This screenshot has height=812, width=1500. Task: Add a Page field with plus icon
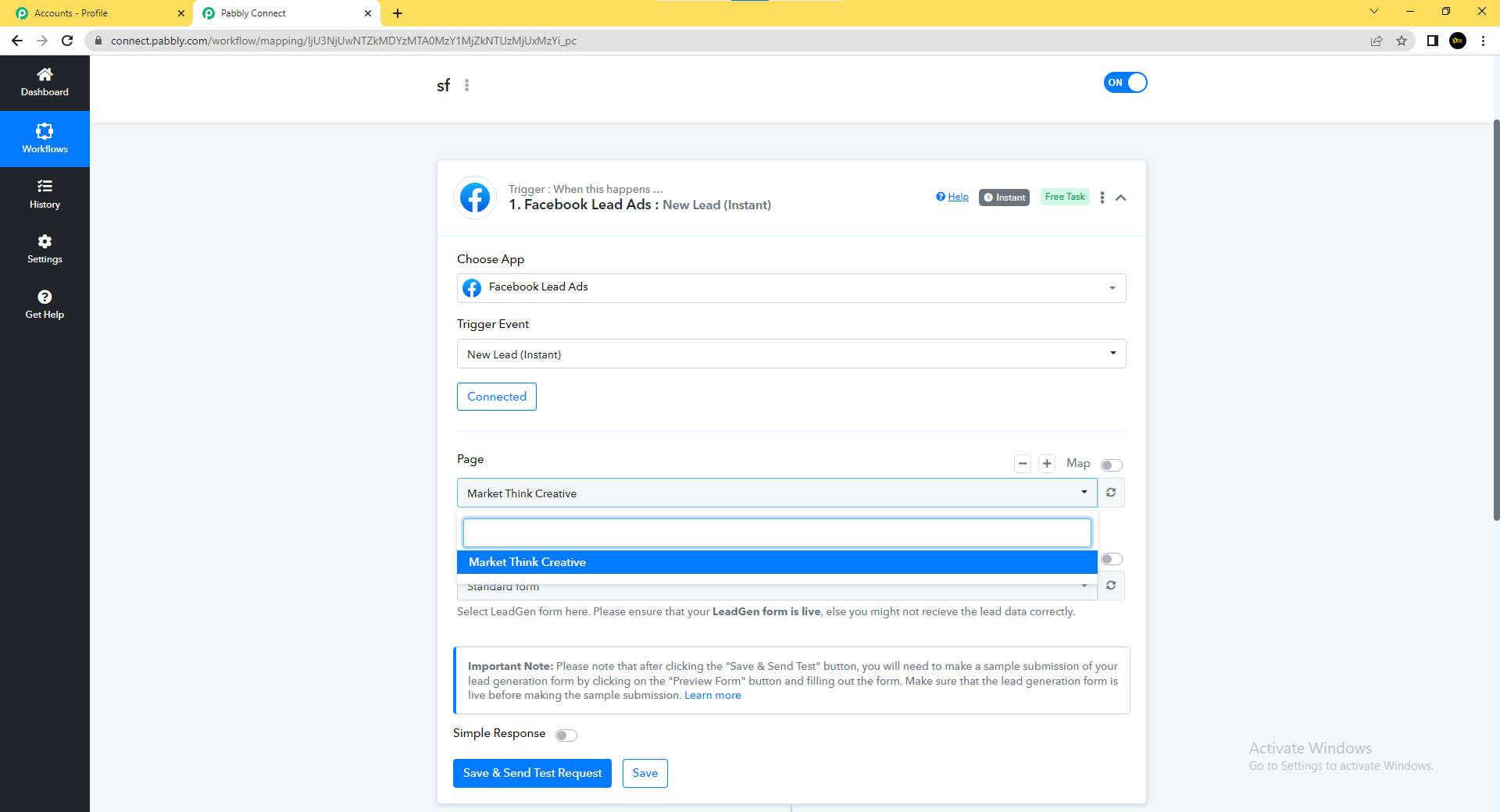click(x=1047, y=464)
